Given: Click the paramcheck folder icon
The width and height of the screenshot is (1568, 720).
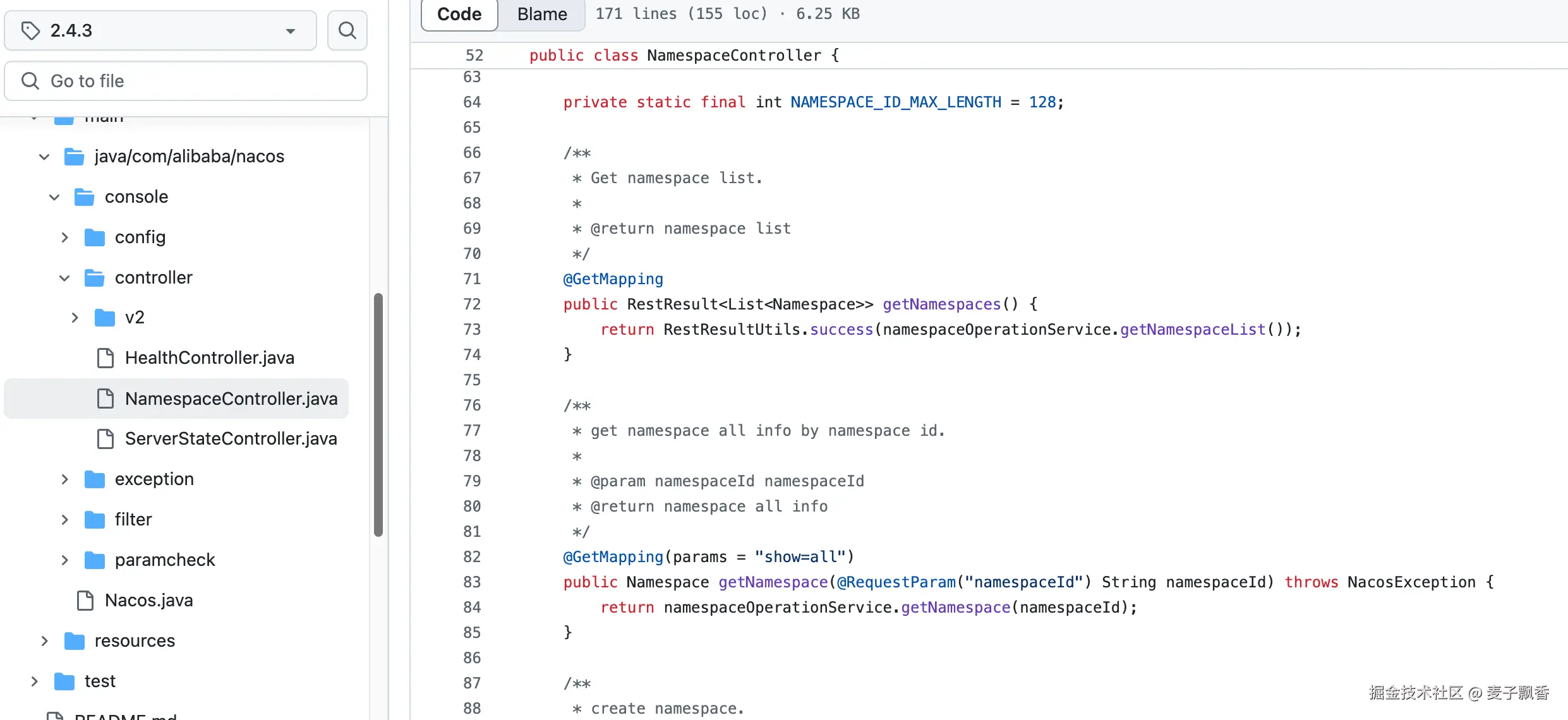Looking at the screenshot, I should click(95, 560).
